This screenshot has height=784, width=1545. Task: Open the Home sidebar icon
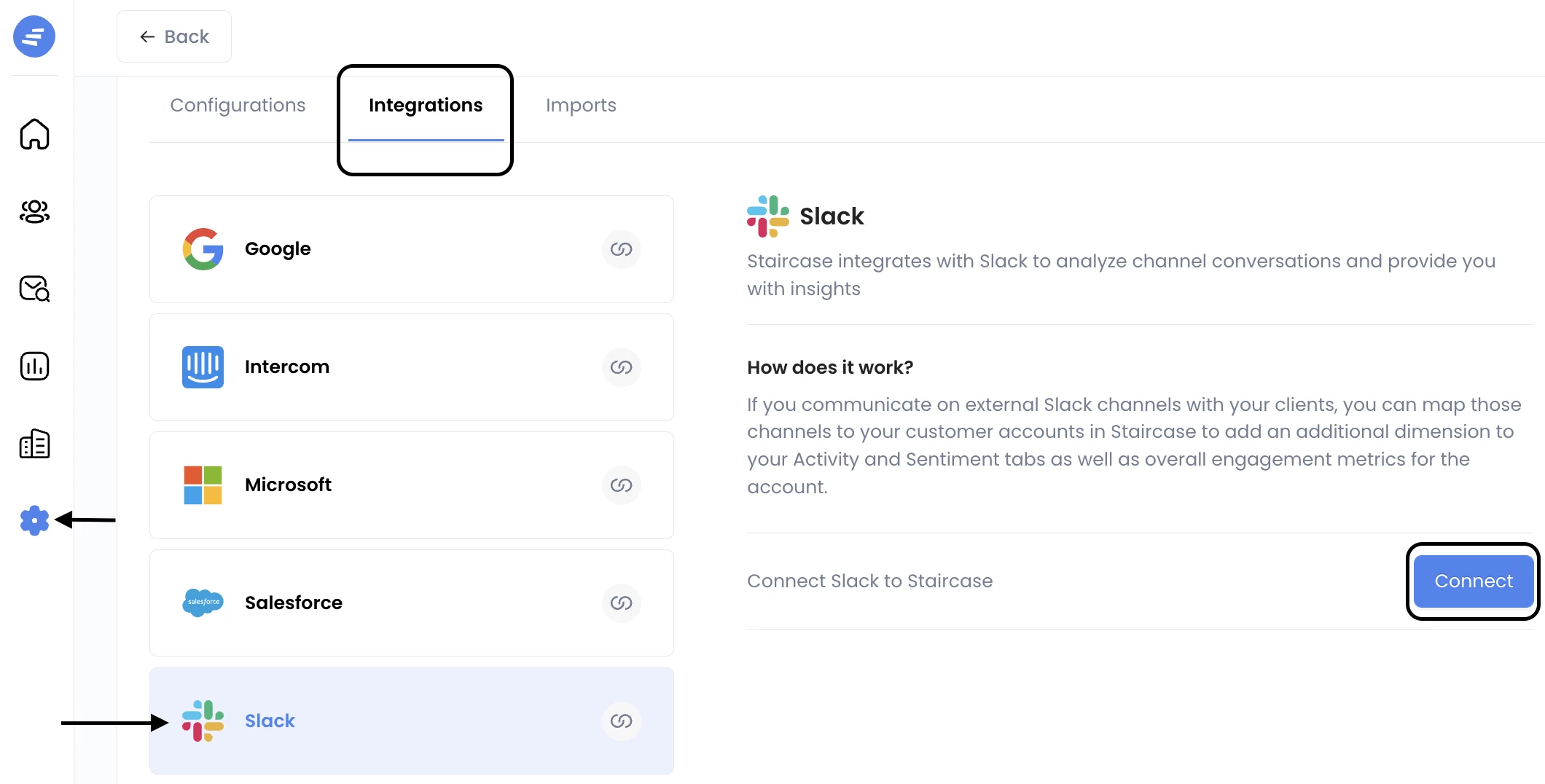coord(34,134)
